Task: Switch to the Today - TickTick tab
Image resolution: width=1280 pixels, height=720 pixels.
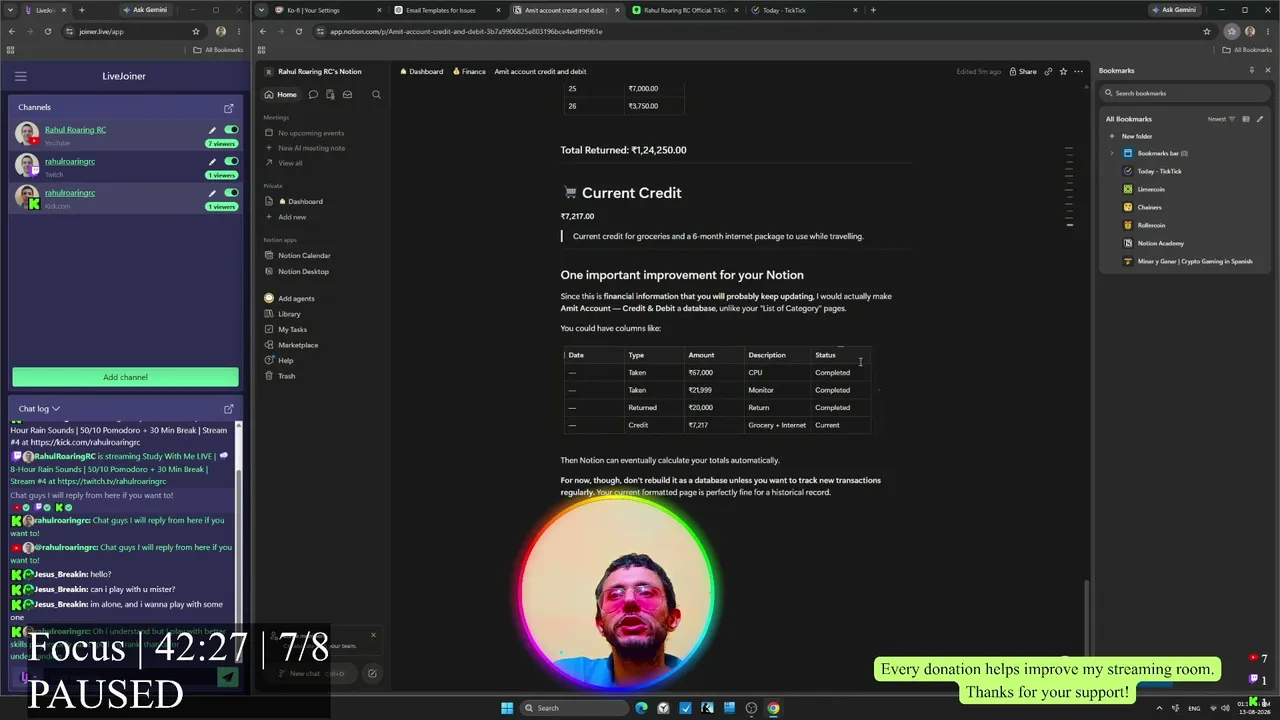Action: (806, 10)
